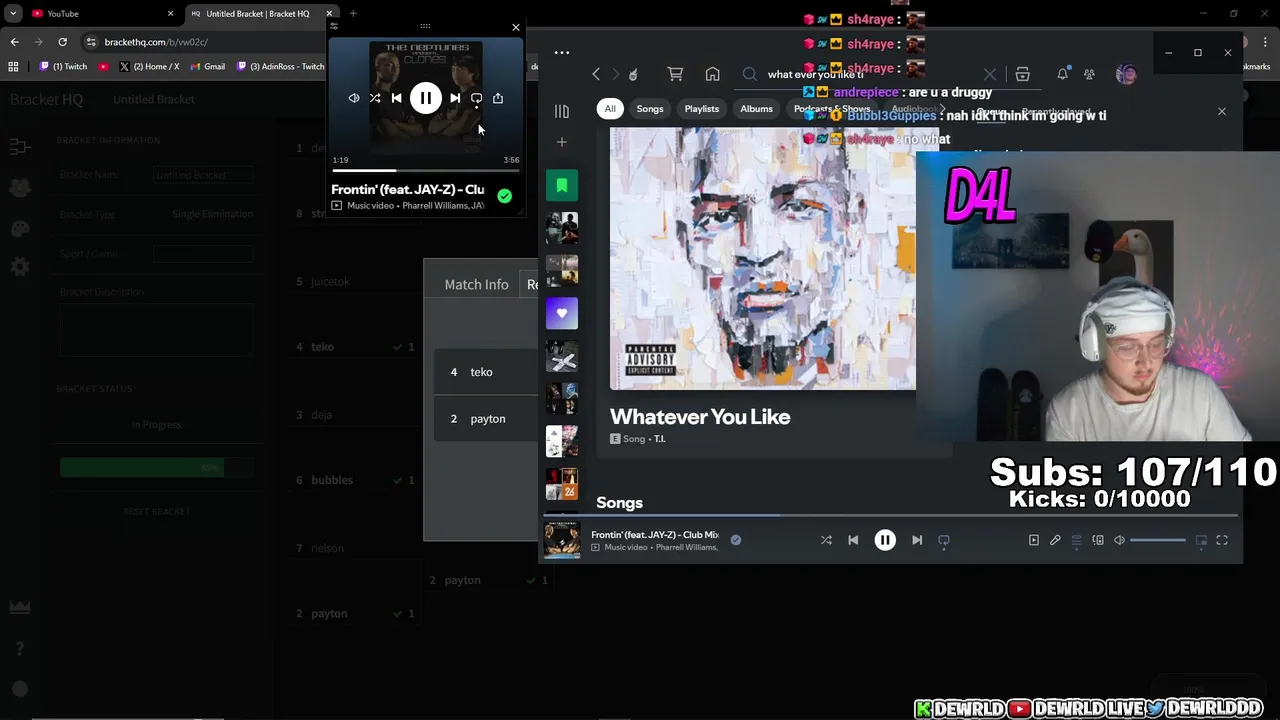Viewport: 1280px width, 720px height.
Task: Select Podcasts & Shows filter chip
Action: coord(831,109)
